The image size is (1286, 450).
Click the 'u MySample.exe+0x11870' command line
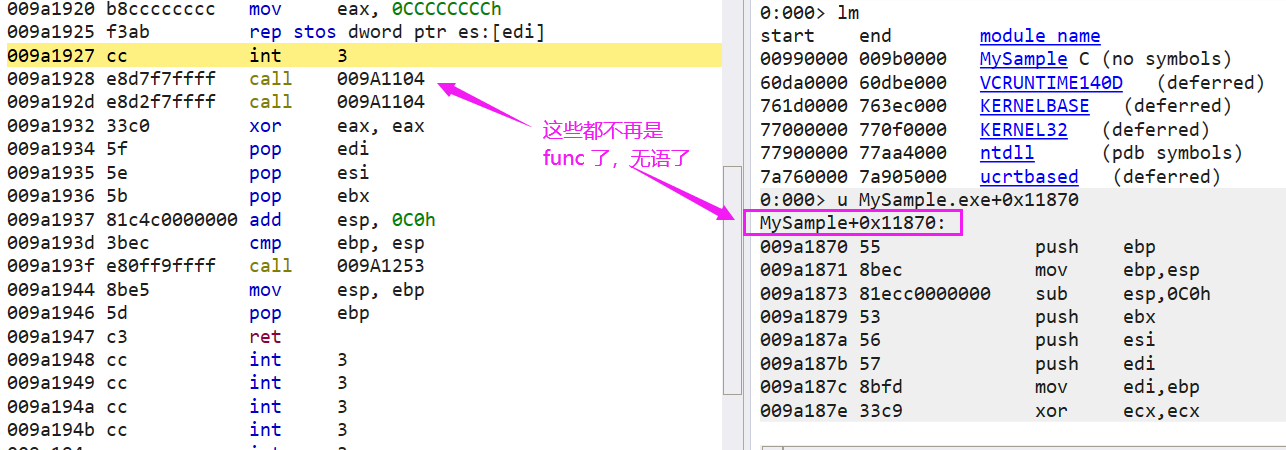(x=919, y=200)
